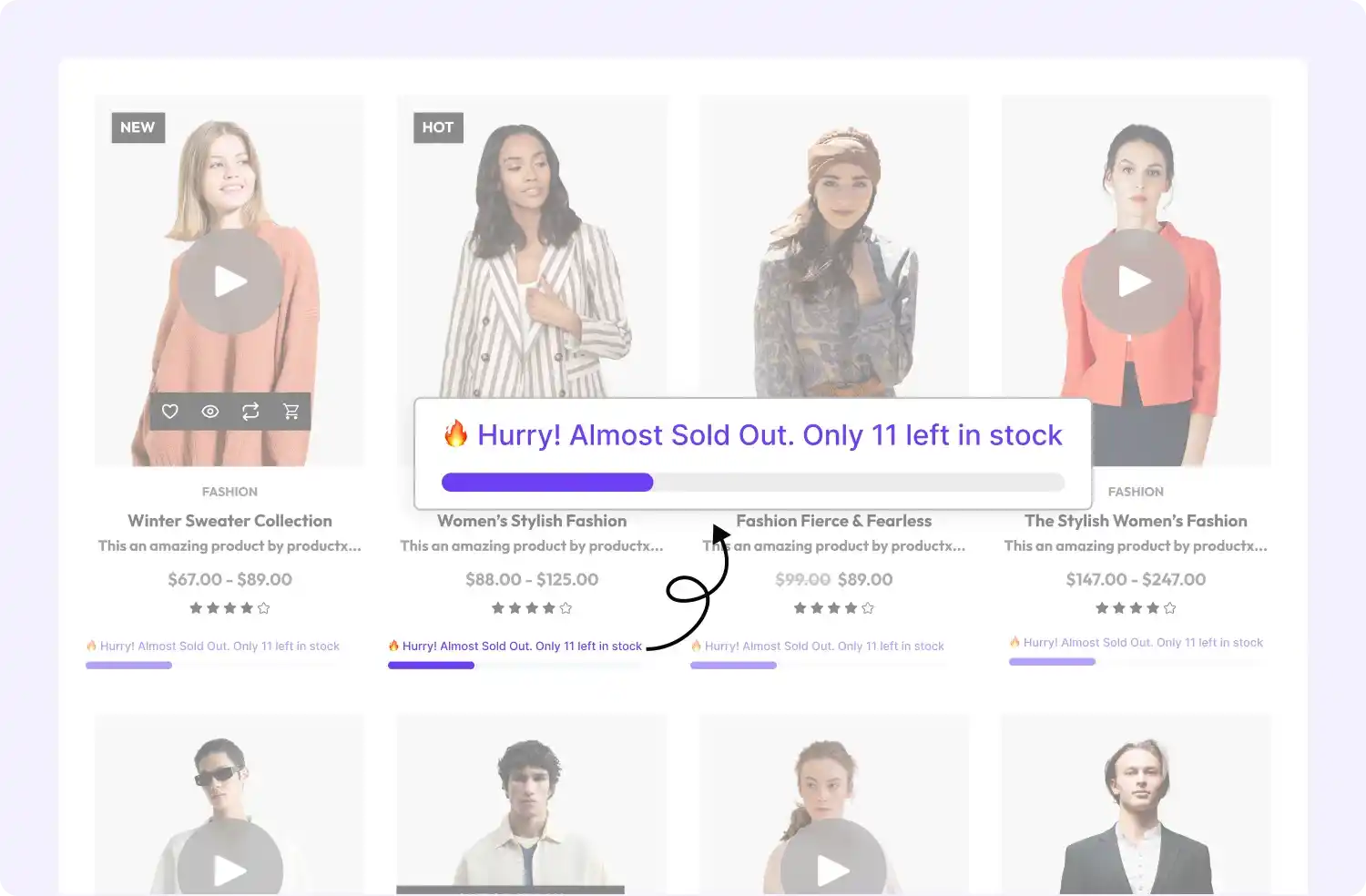Image resolution: width=1366 pixels, height=896 pixels.
Task: Add Winter Sweater to cart via cart icon
Action: tap(291, 412)
